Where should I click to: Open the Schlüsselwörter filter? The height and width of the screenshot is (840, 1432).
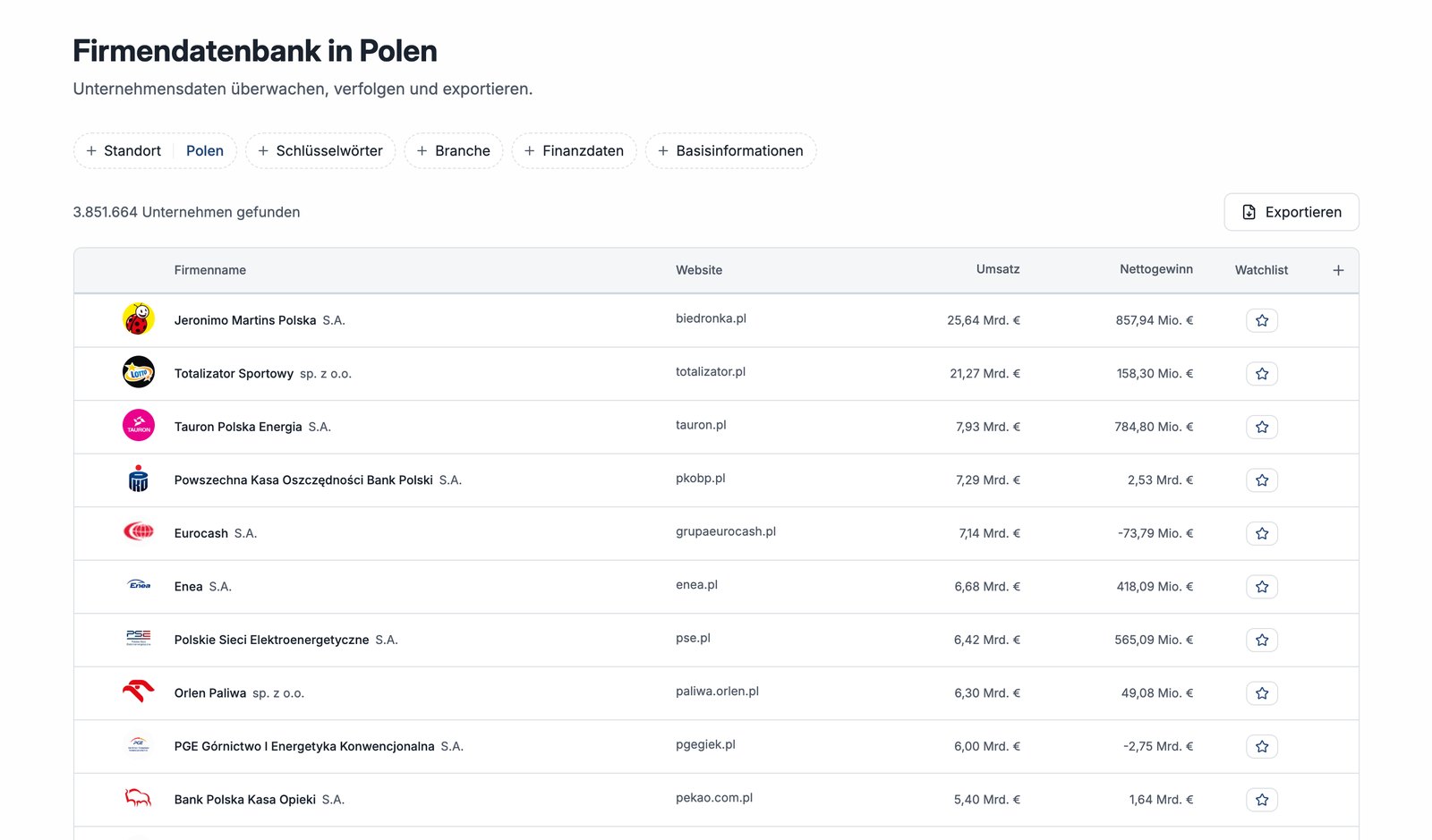coord(320,150)
